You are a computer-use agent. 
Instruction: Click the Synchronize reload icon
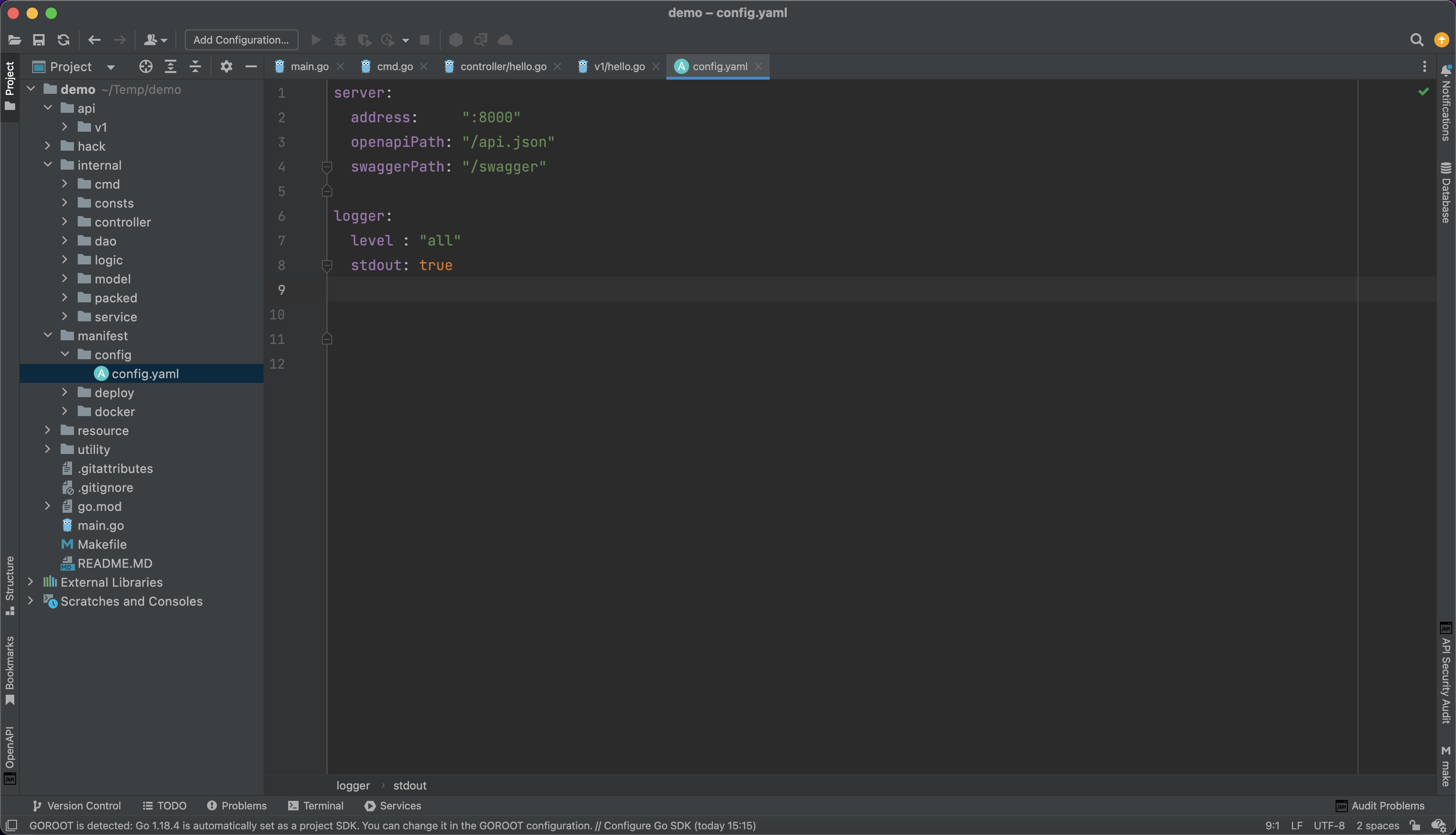click(x=64, y=40)
